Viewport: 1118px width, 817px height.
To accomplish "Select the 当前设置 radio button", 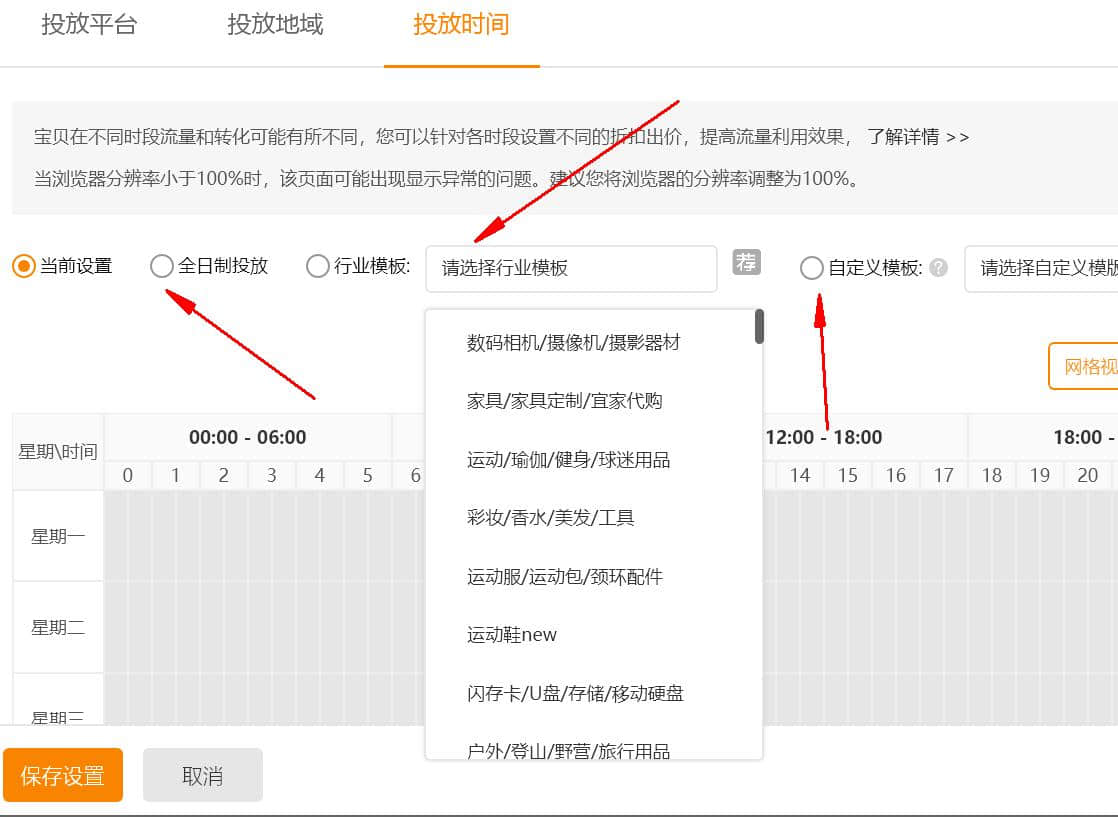I will coord(24,267).
